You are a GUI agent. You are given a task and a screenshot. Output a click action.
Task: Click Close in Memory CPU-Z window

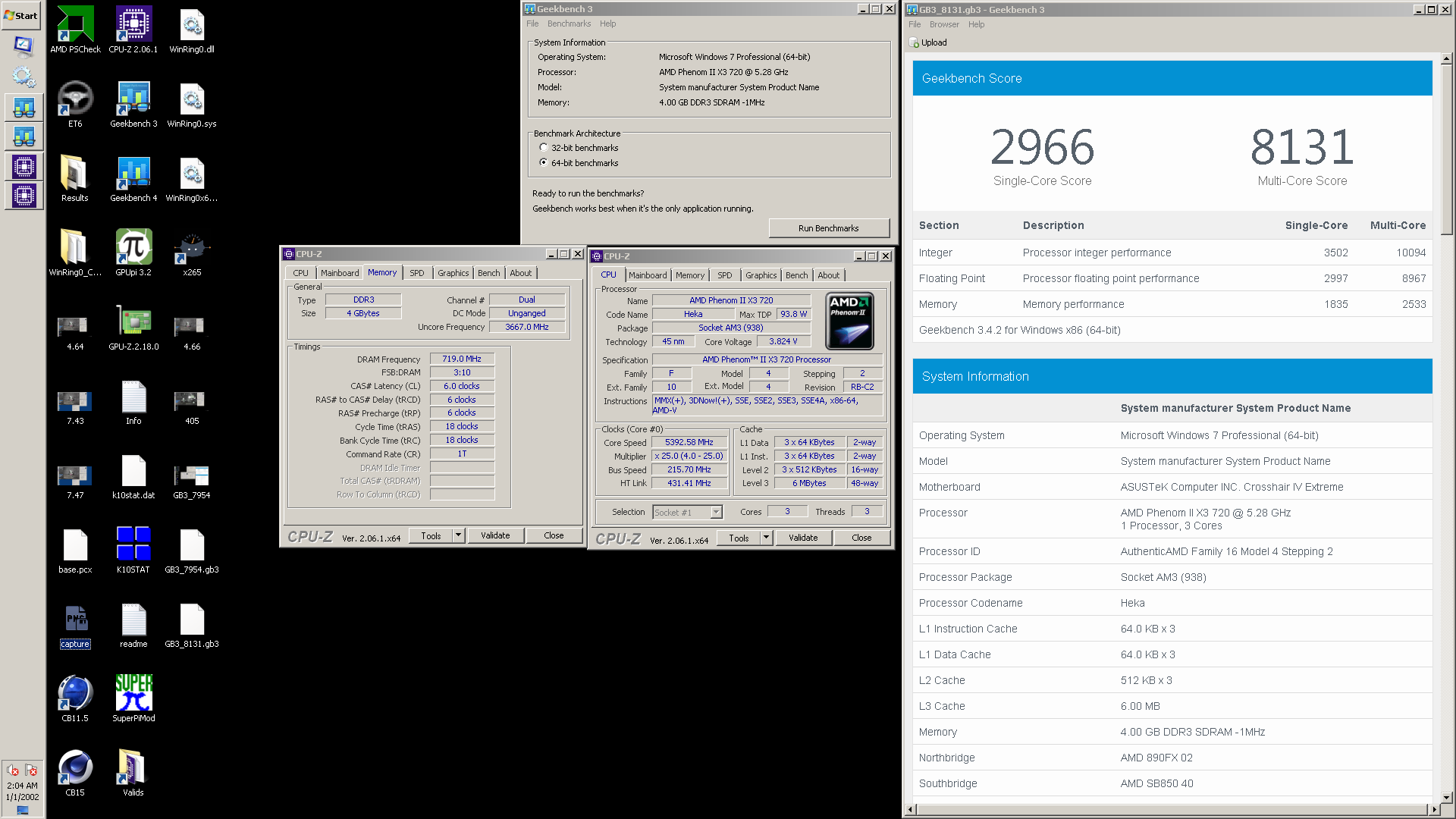point(554,535)
